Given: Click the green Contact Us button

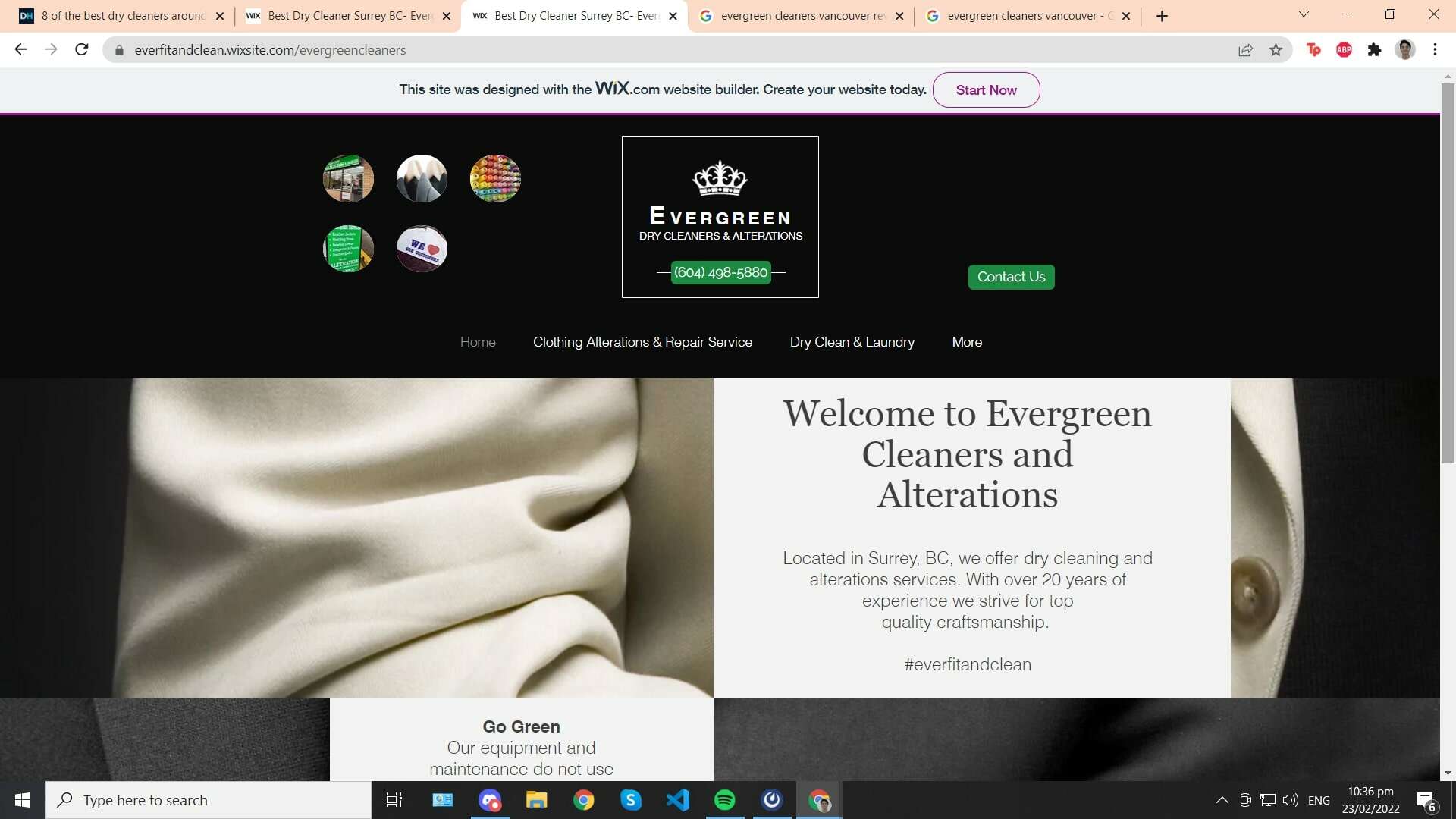Looking at the screenshot, I should (1011, 277).
